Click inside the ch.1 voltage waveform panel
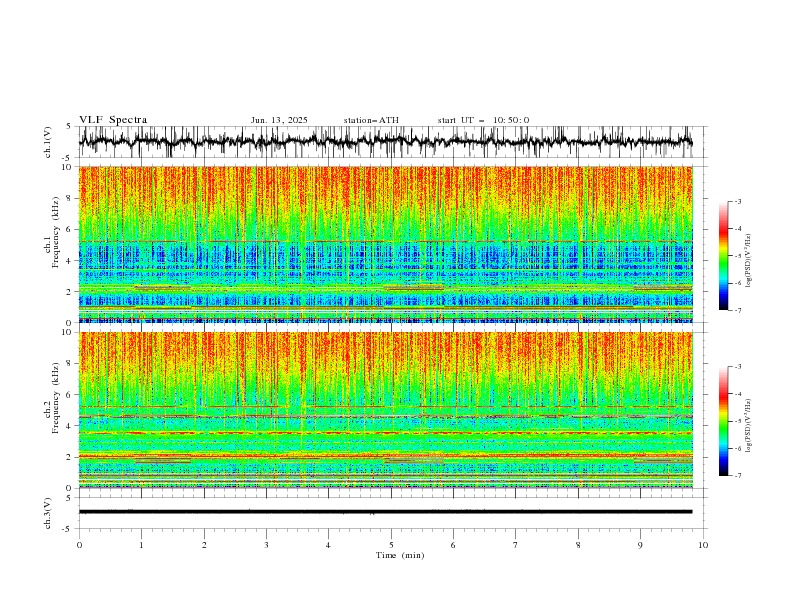 coord(392,142)
